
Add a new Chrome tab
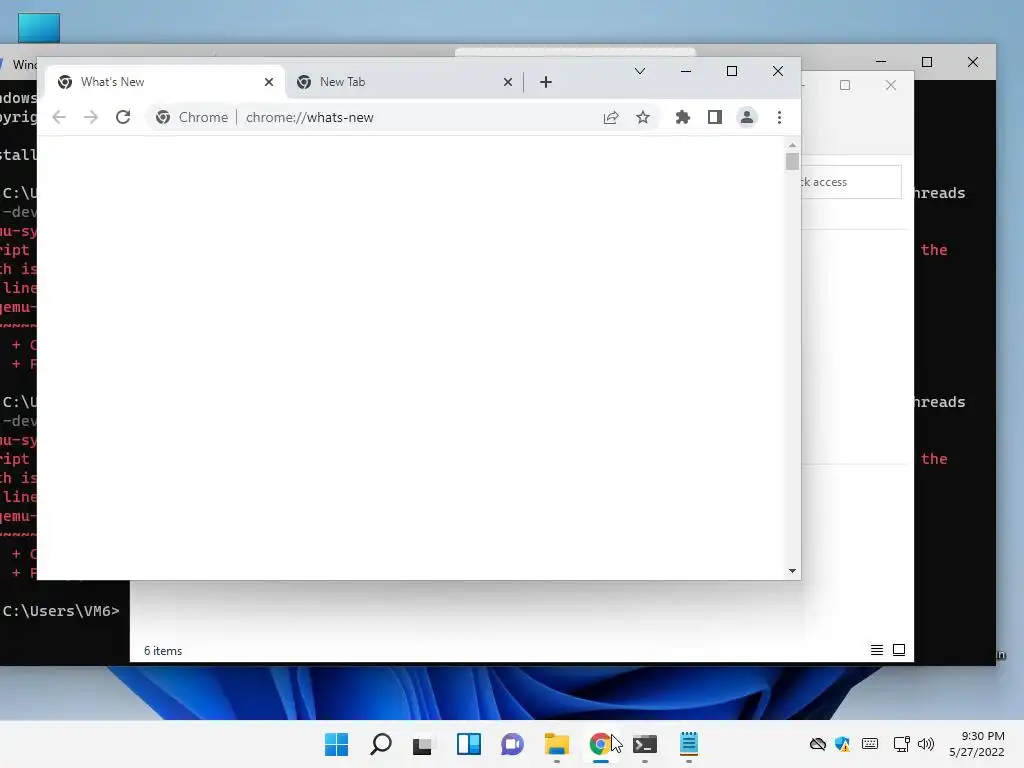[546, 82]
